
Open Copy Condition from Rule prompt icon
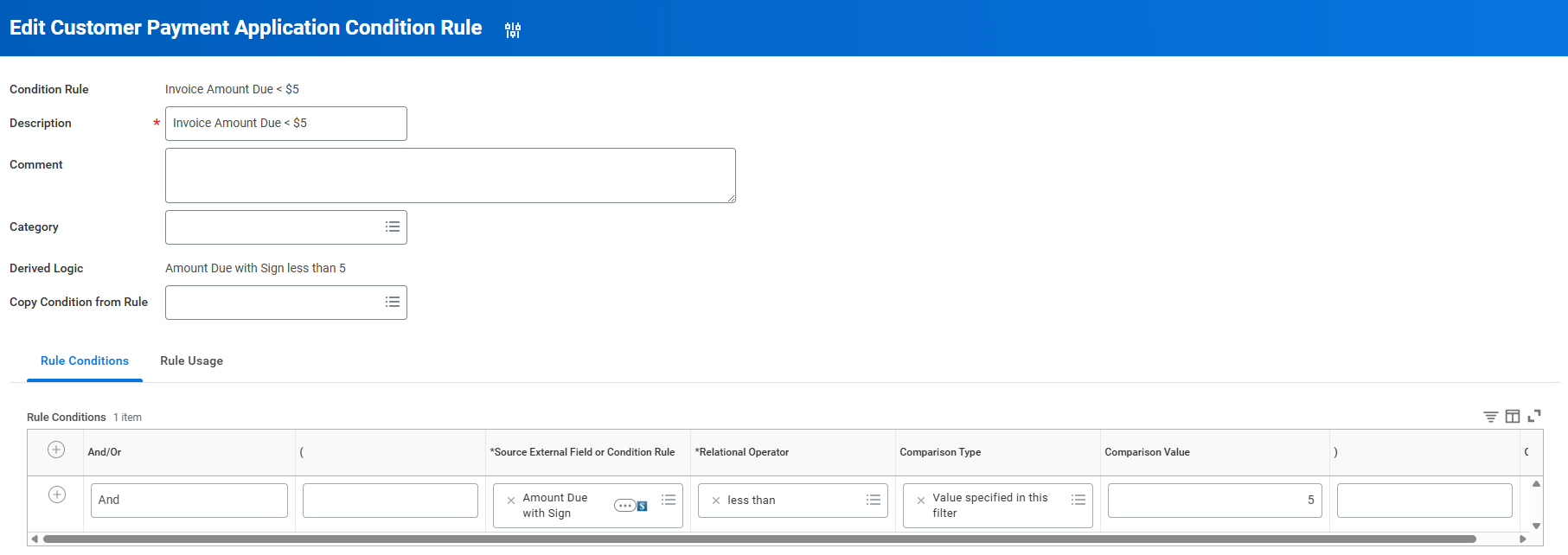click(393, 302)
